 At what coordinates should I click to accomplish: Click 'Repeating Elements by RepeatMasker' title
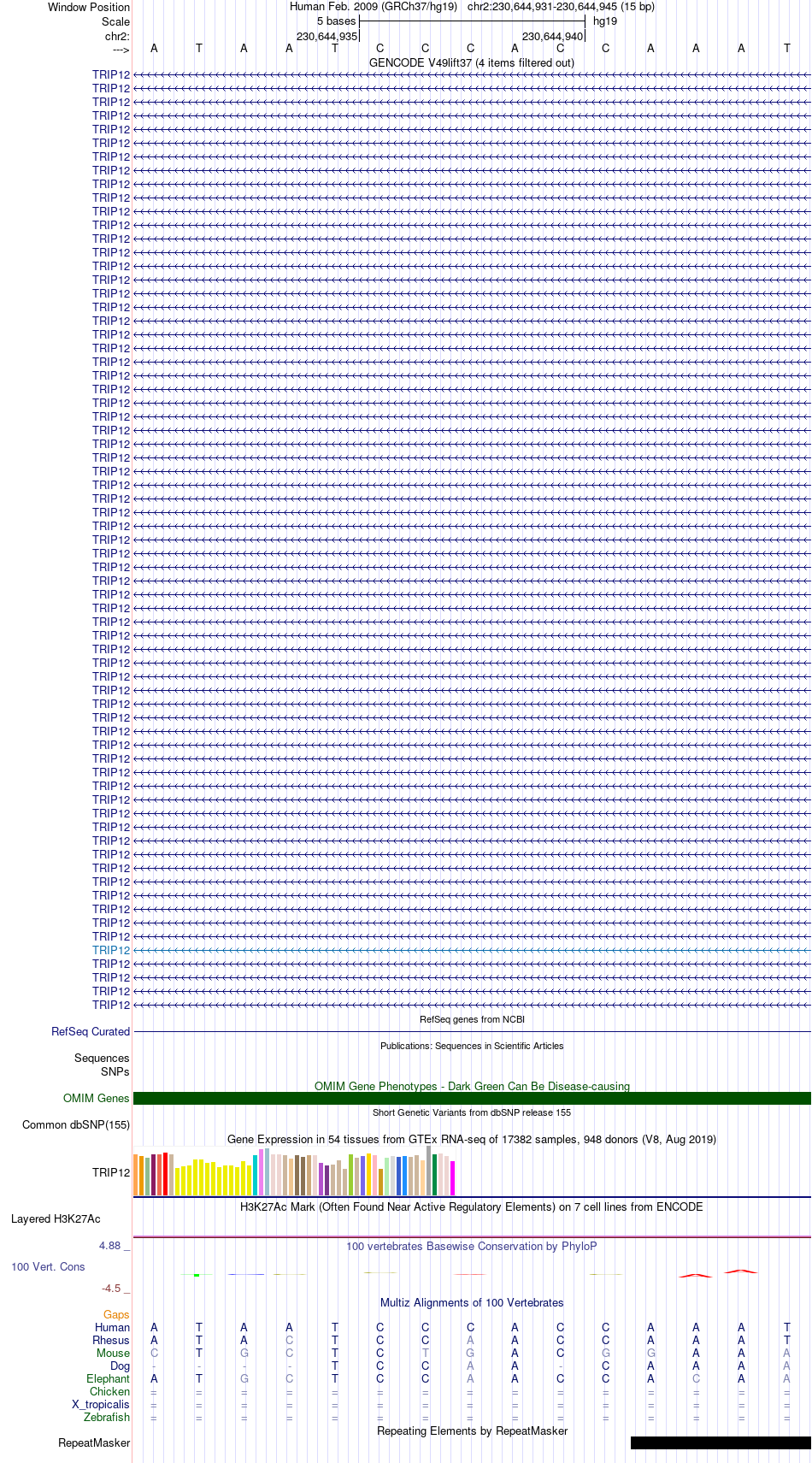point(472,1431)
